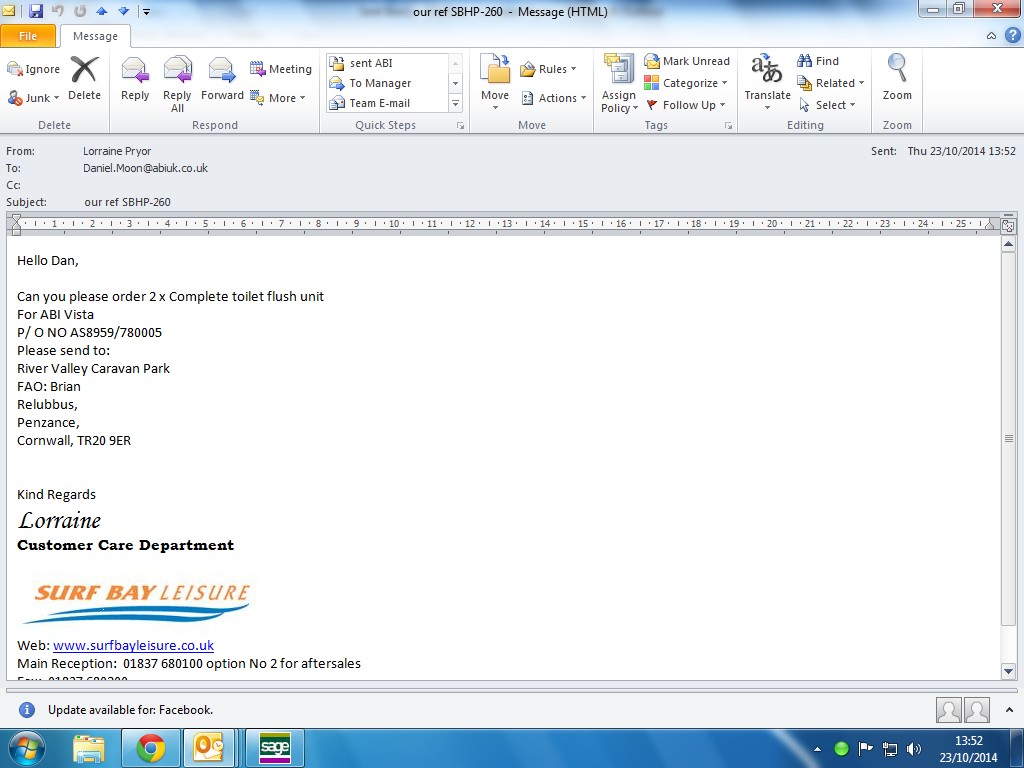Viewport: 1024px width, 768px height.
Task: Open Sage from the taskbar
Action: click(274, 749)
